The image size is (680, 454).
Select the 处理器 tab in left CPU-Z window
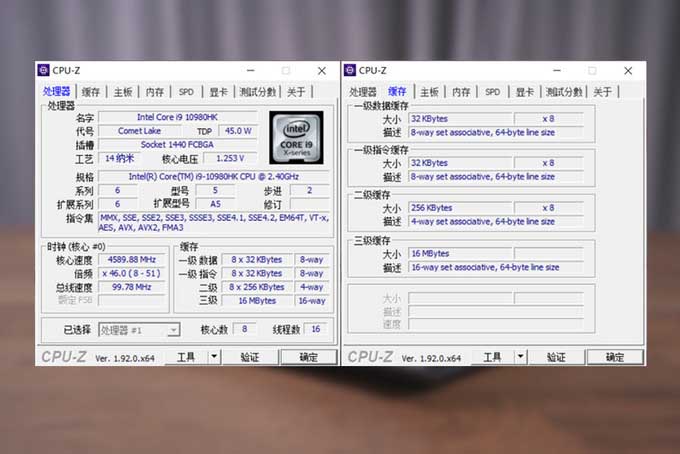click(x=57, y=91)
